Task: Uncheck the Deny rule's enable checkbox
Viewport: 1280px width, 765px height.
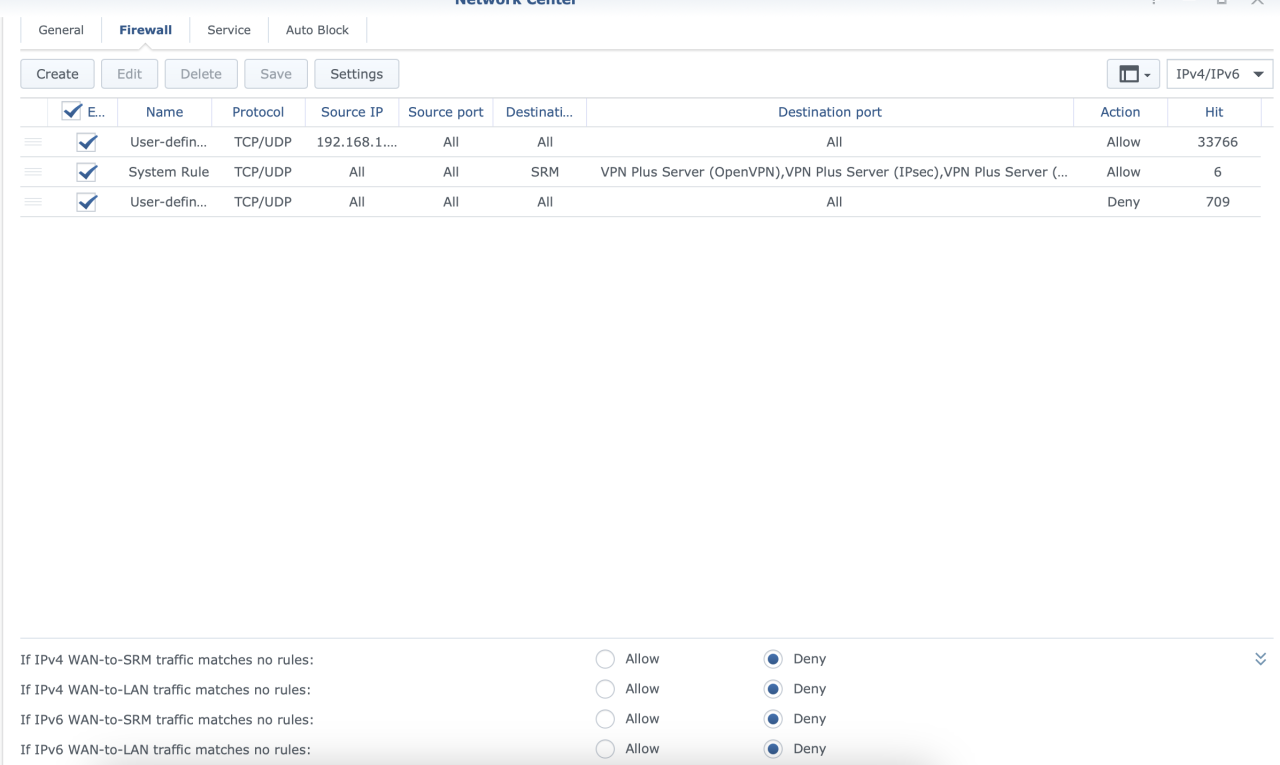Action: tap(86, 201)
